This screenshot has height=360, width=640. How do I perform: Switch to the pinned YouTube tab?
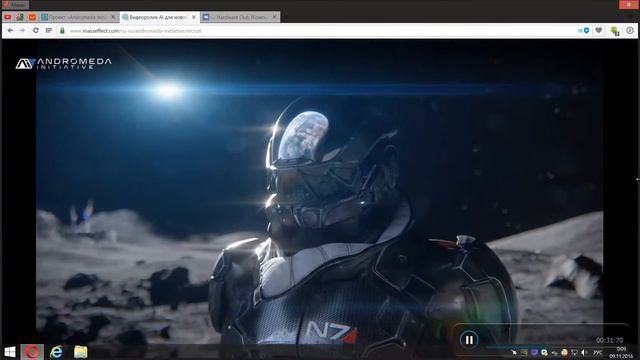pos(8,17)
